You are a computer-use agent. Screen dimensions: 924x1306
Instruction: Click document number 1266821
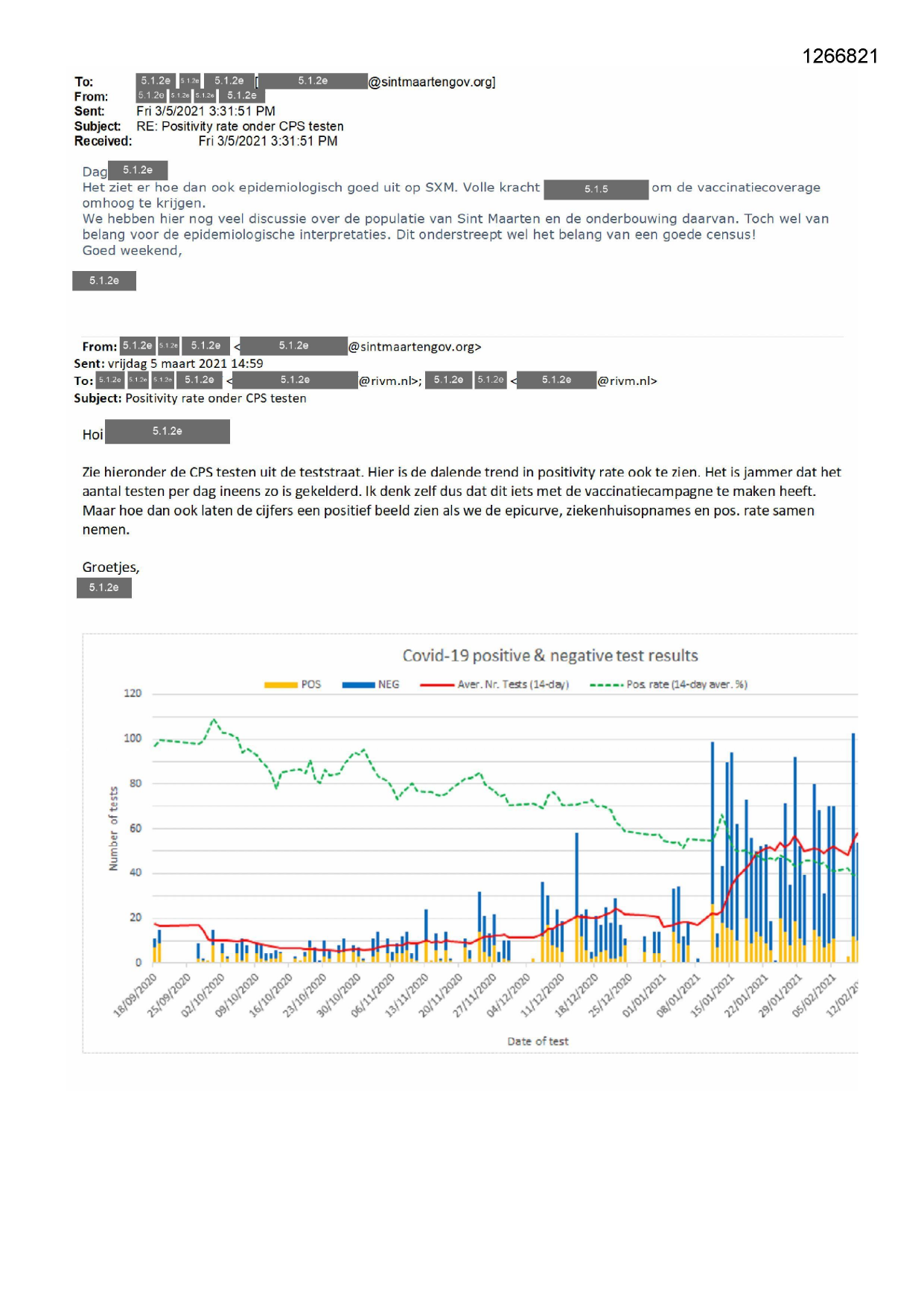tap(840, 57)
